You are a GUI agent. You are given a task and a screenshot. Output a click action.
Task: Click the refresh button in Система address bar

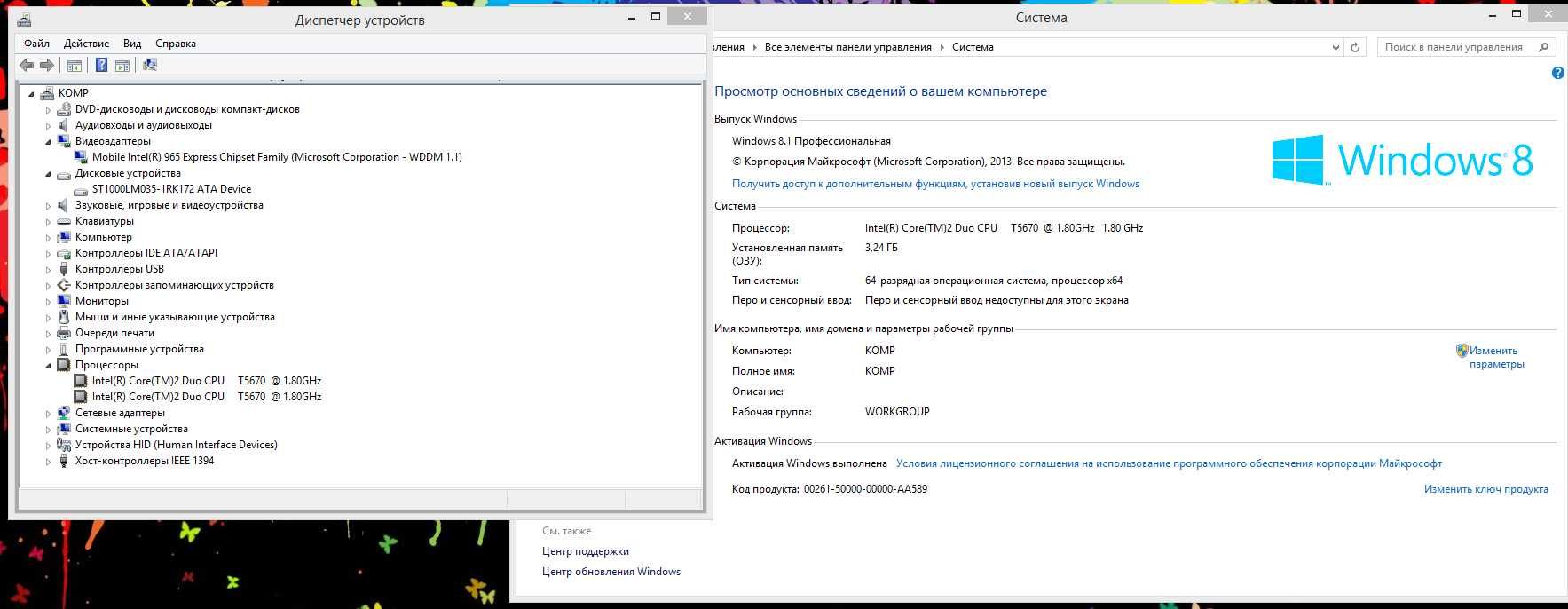pos(1355,47)
